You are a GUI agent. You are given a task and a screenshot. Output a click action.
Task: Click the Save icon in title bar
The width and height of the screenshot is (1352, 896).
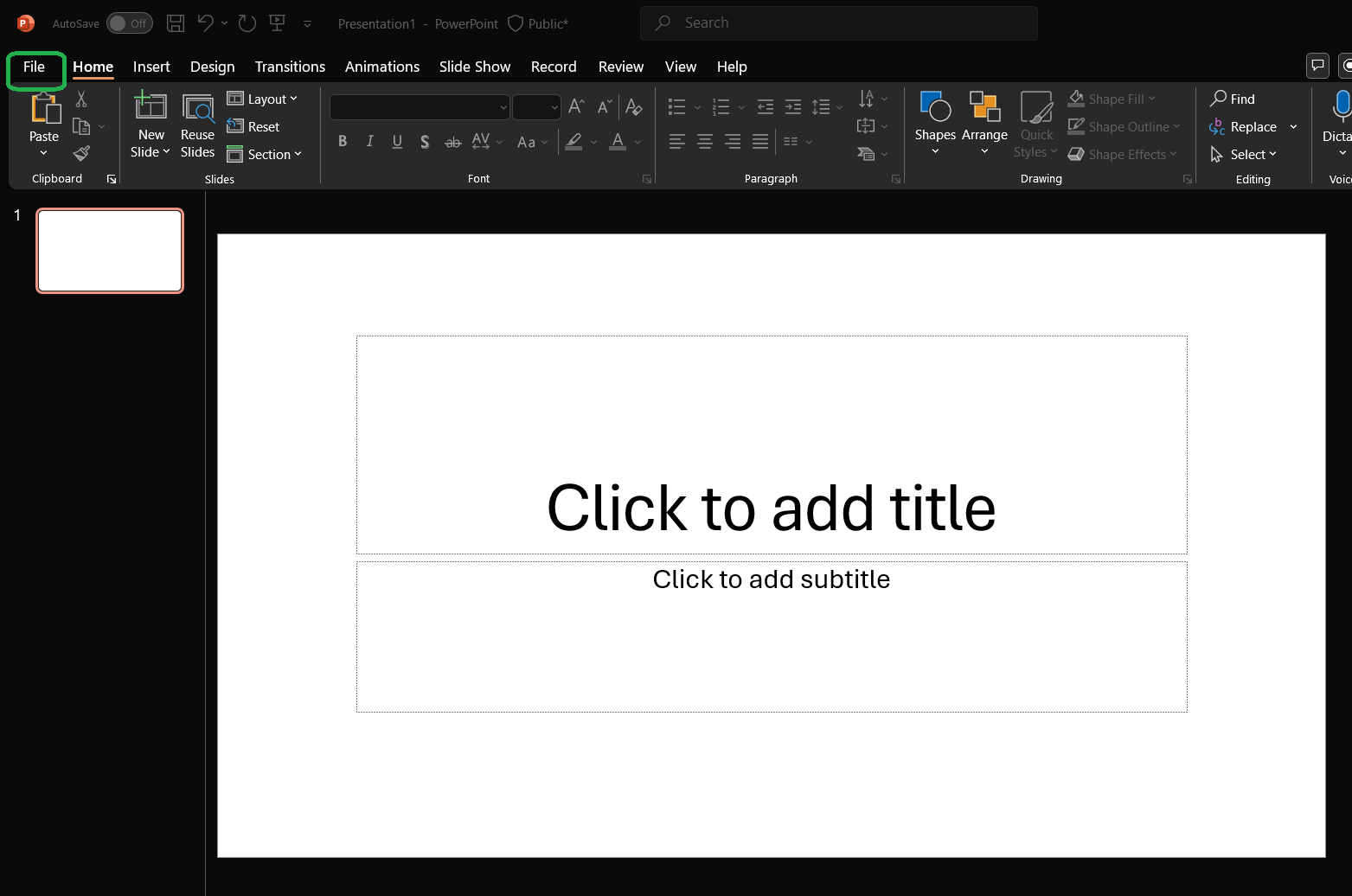(176, 23)
